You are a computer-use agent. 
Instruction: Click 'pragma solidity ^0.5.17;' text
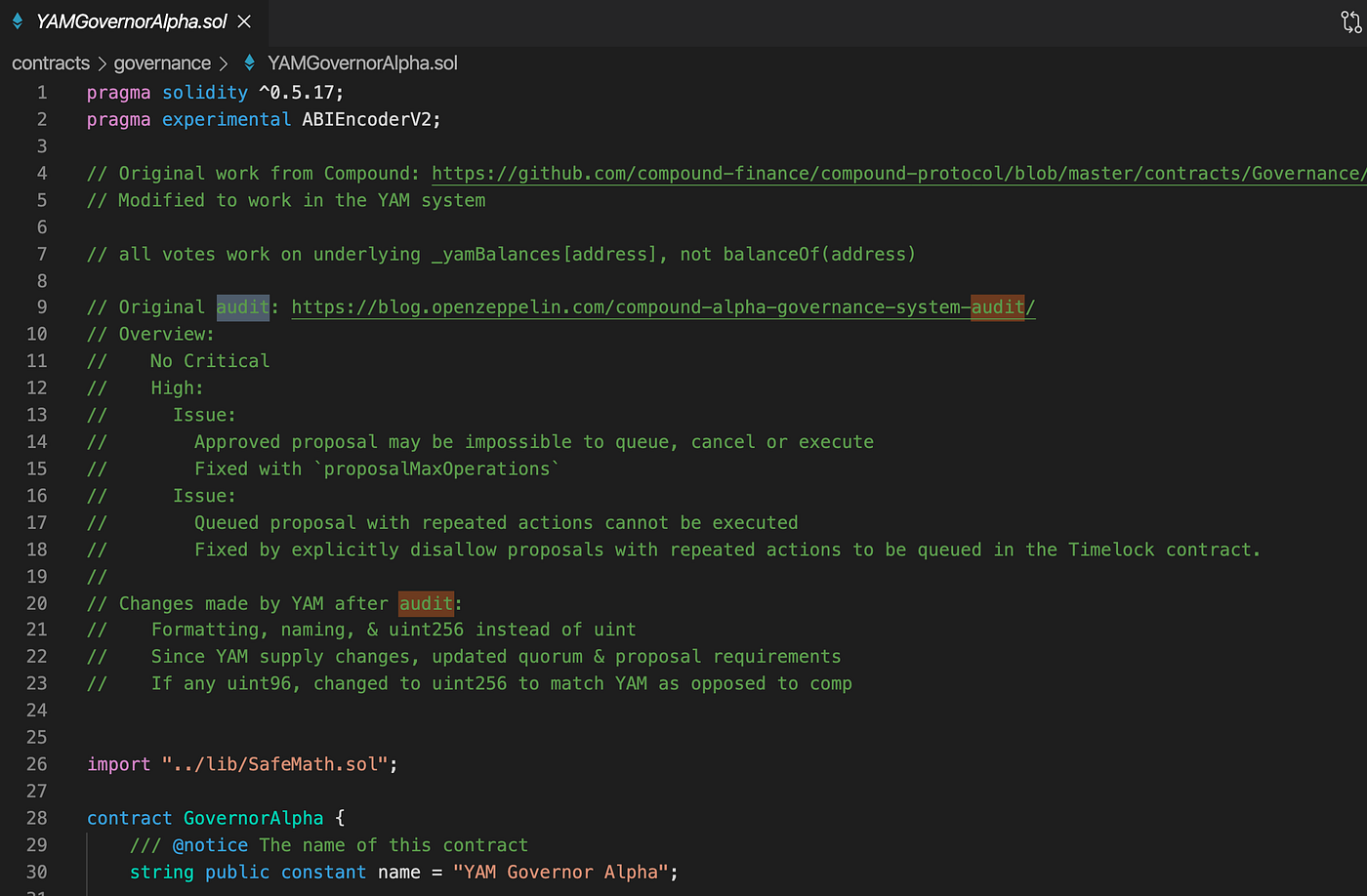click(216, 93)
